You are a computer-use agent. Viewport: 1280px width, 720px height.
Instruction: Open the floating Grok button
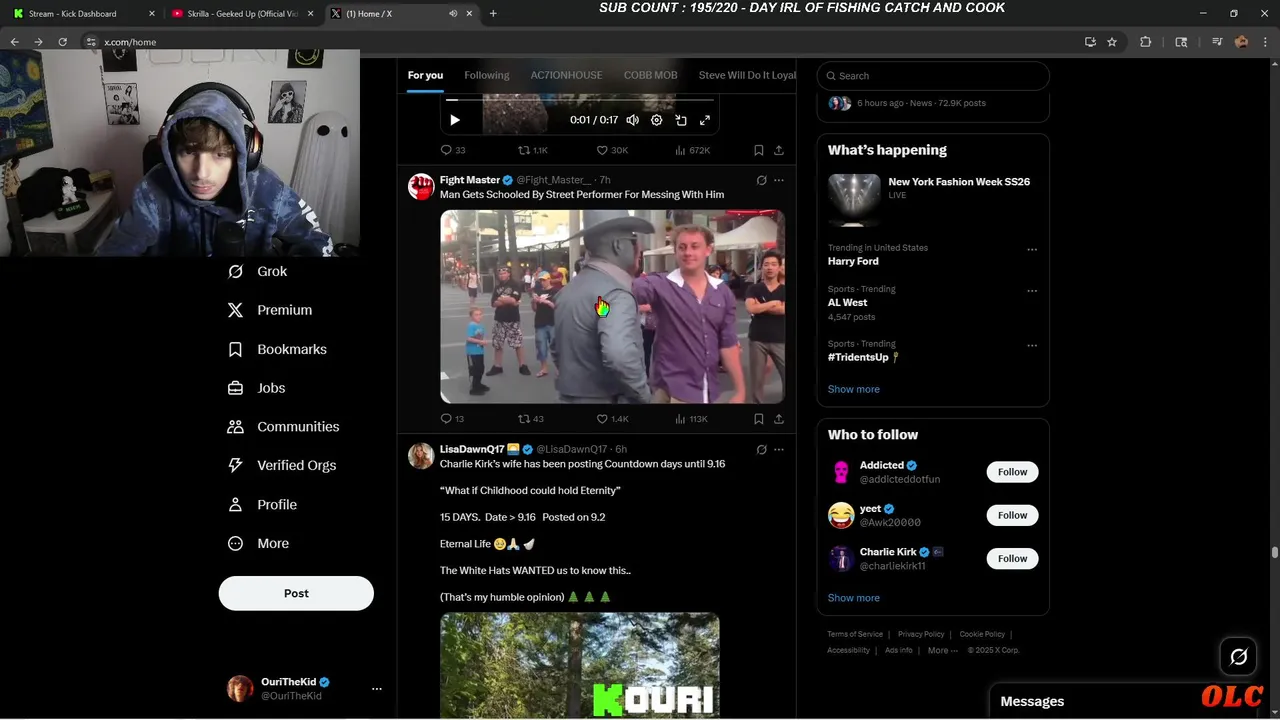click(x=1238, y=657)
